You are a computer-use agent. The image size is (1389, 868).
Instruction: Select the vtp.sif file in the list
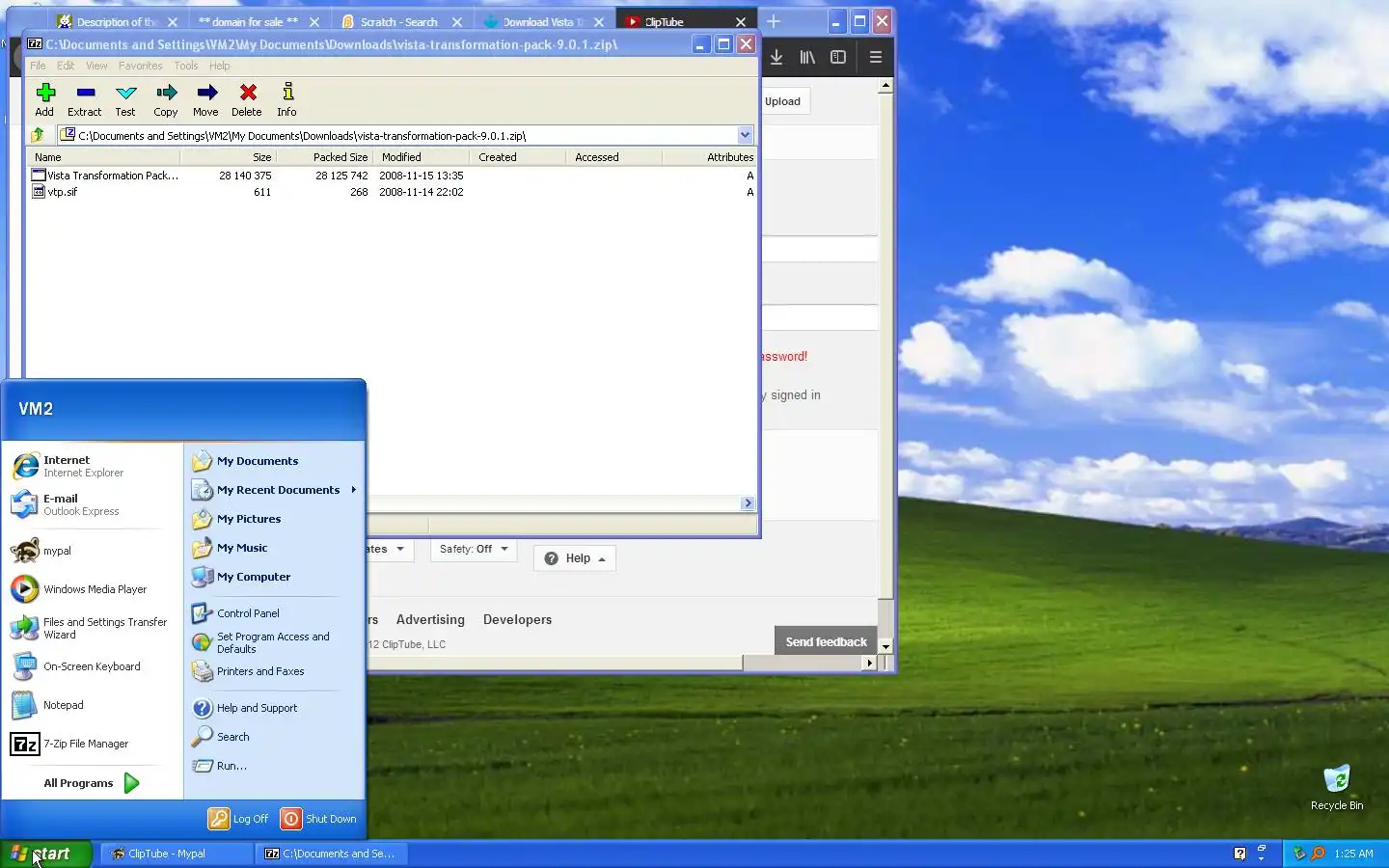coord(392,192)
